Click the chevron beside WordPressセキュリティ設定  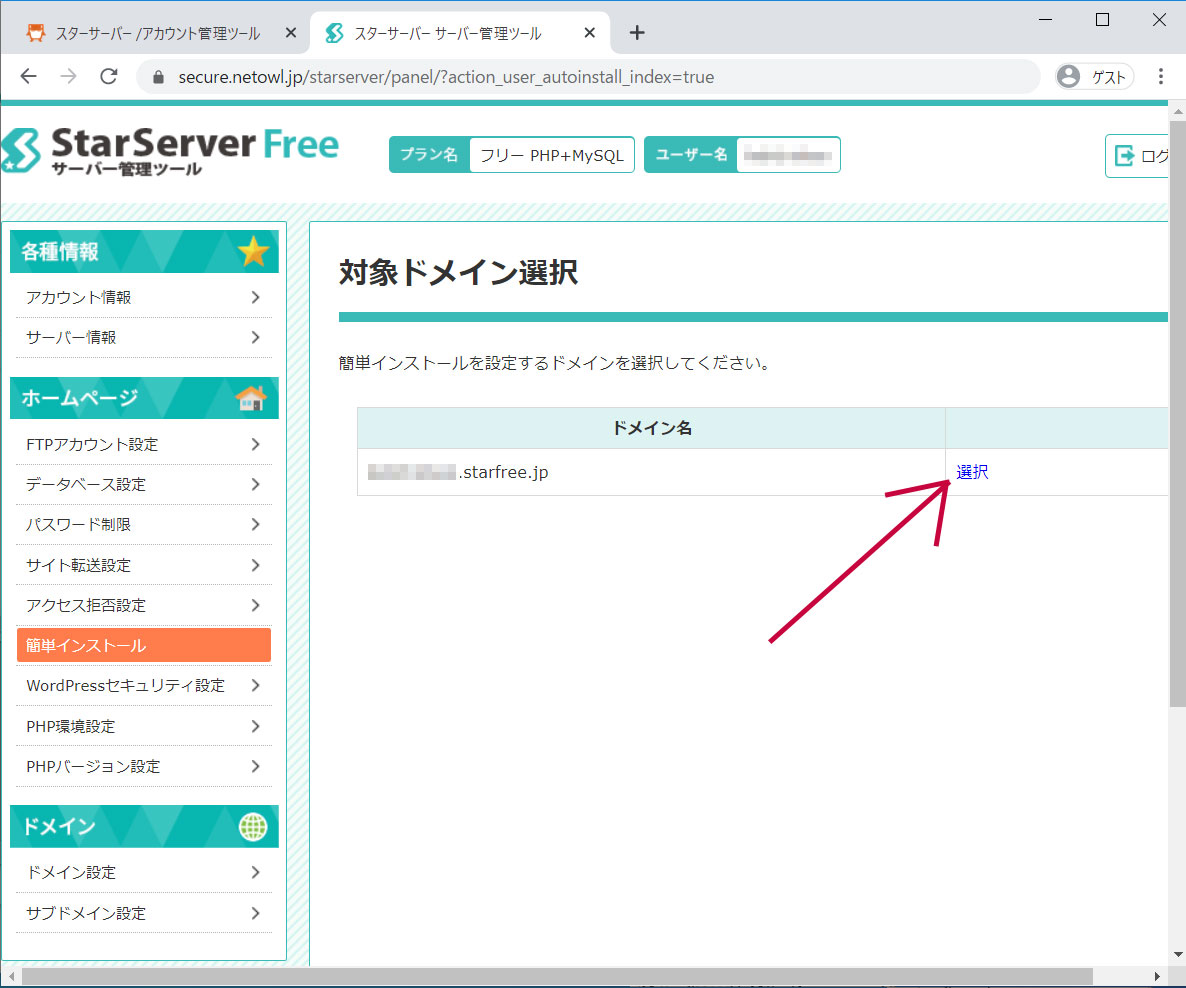pyautogui.click(x=256, y=685)
